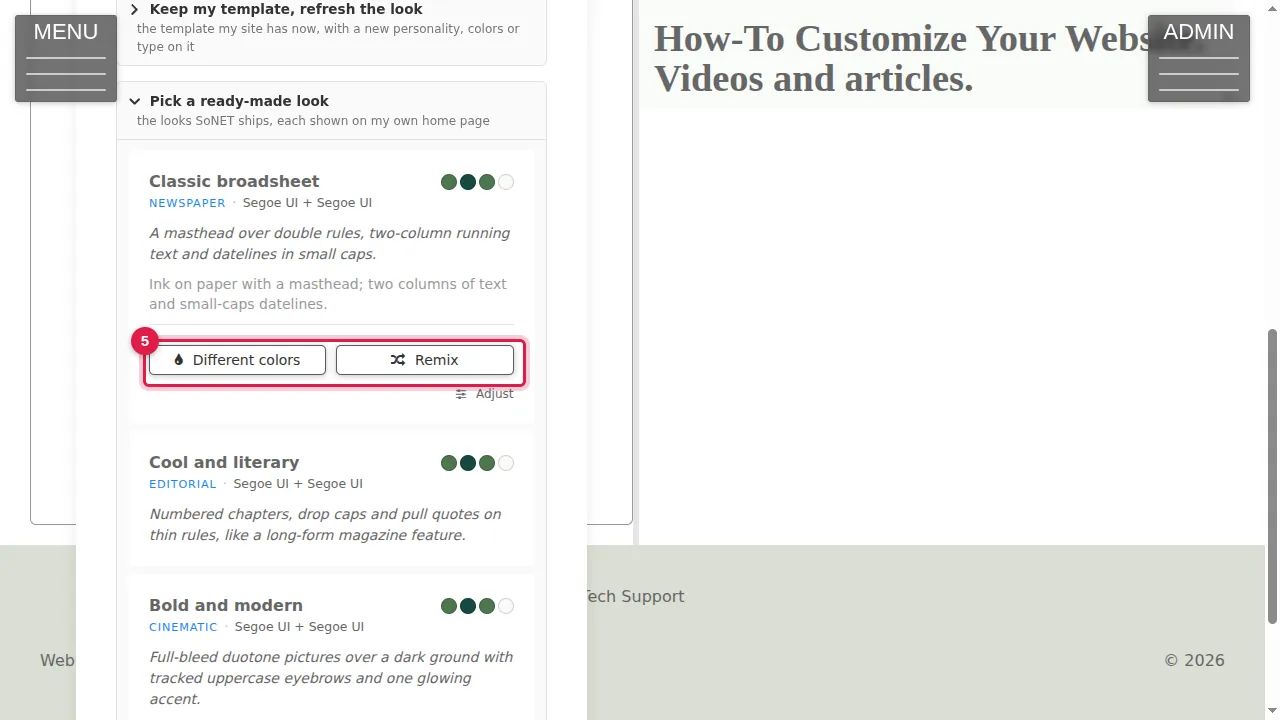Open the ADMIN hamburger button
The image size is (1280, 720).
pos(1199,58)
